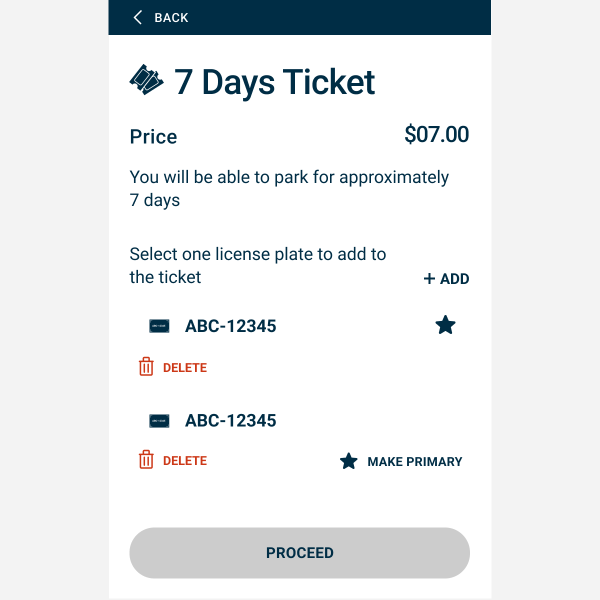This screenshot has height=600, width=600.
Task: Click the $07.00 price amount
Action: click(x=436, y=134)
